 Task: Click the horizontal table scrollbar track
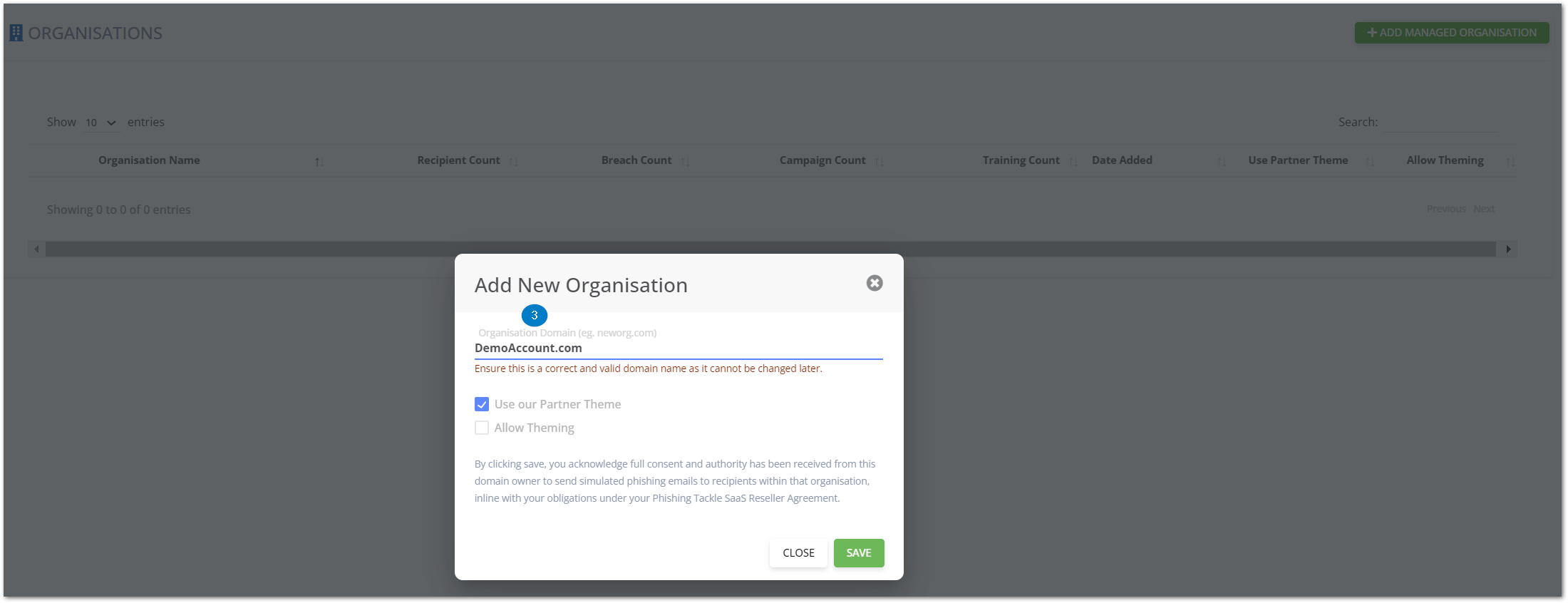[x=770, y=249]
